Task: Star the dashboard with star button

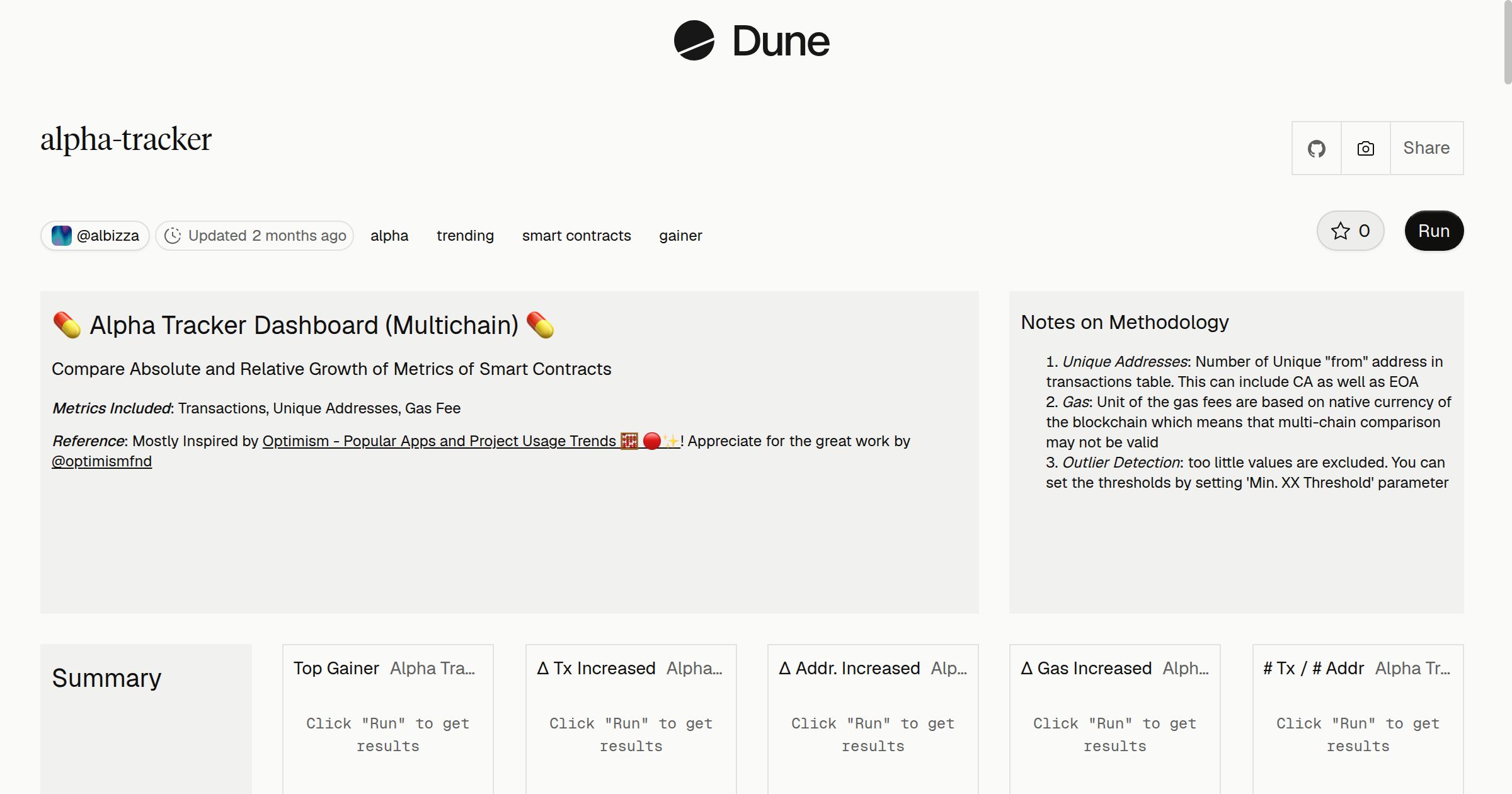Action: coord(1350,231)
